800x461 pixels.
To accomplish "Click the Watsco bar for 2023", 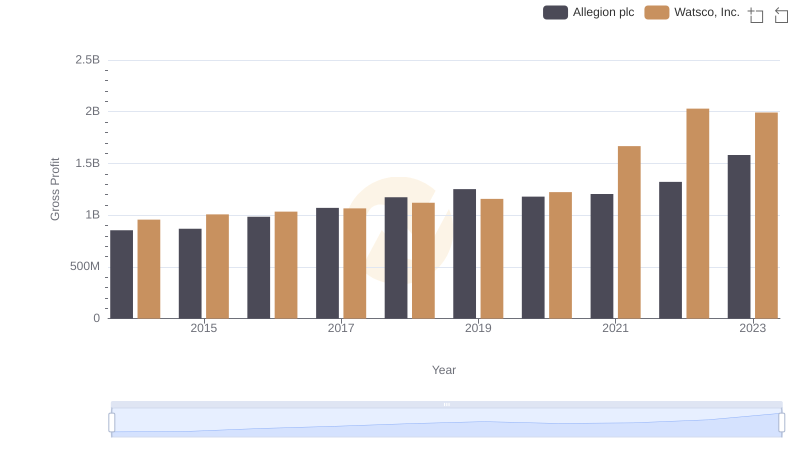I will (766, 216).
